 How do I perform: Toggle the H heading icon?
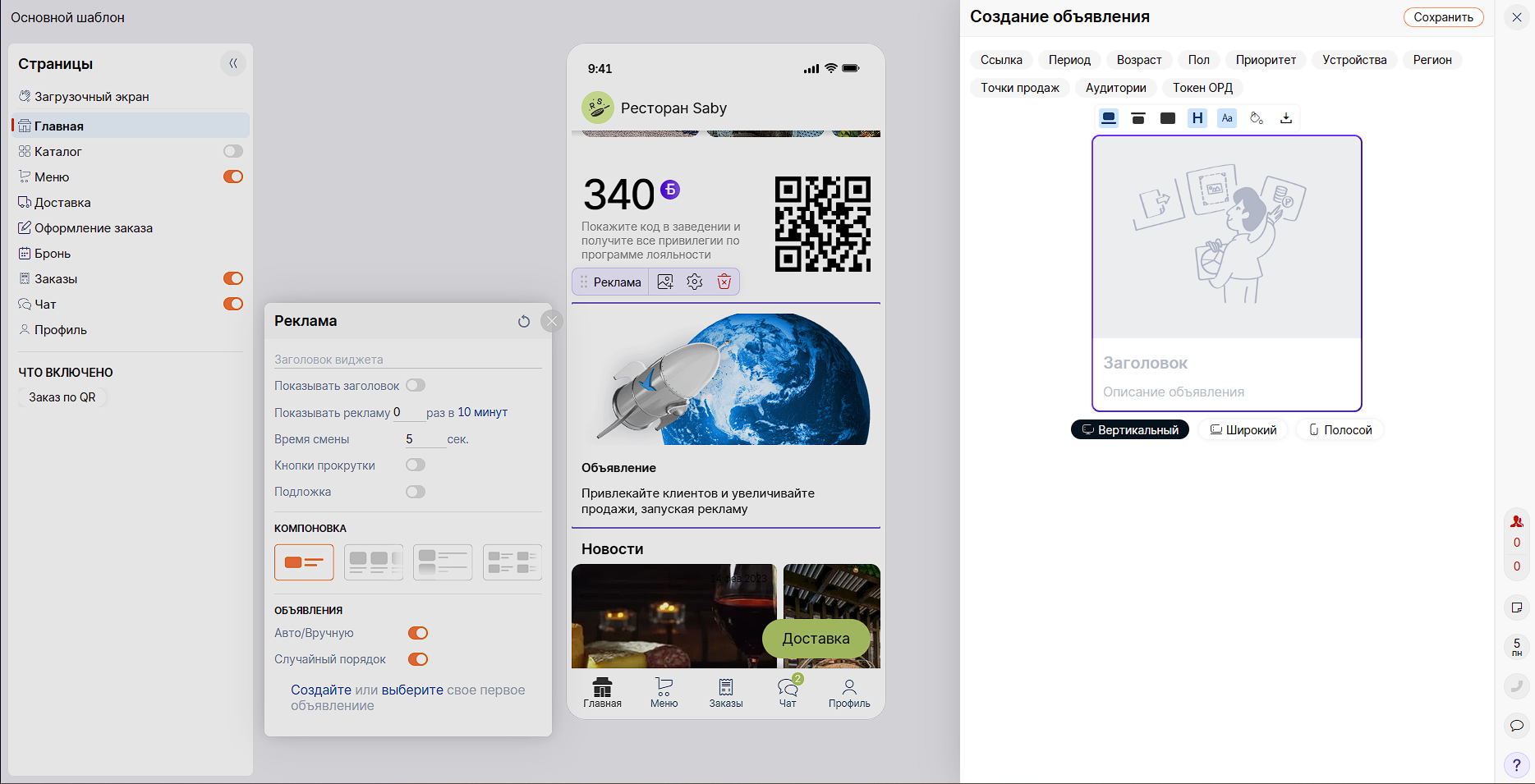(1197, 118)
